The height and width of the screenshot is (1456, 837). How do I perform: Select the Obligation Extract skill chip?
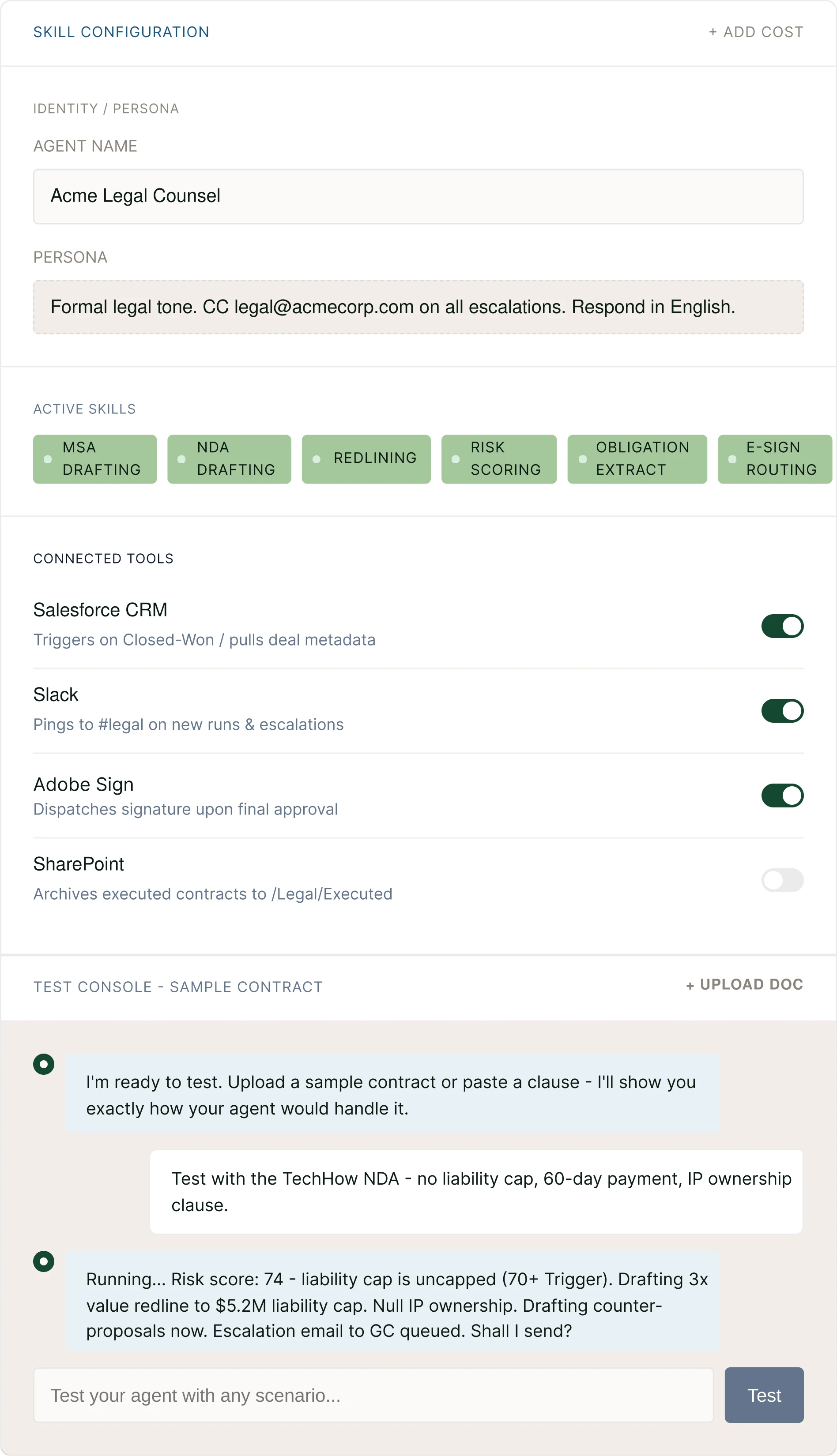point(637,459)
